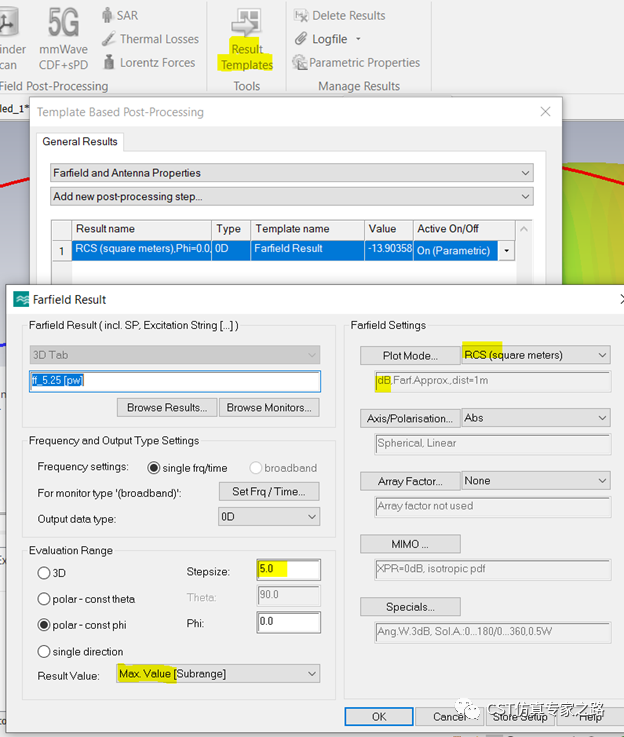Open the Result Value Max. Value dropdown

pos(218,674)
